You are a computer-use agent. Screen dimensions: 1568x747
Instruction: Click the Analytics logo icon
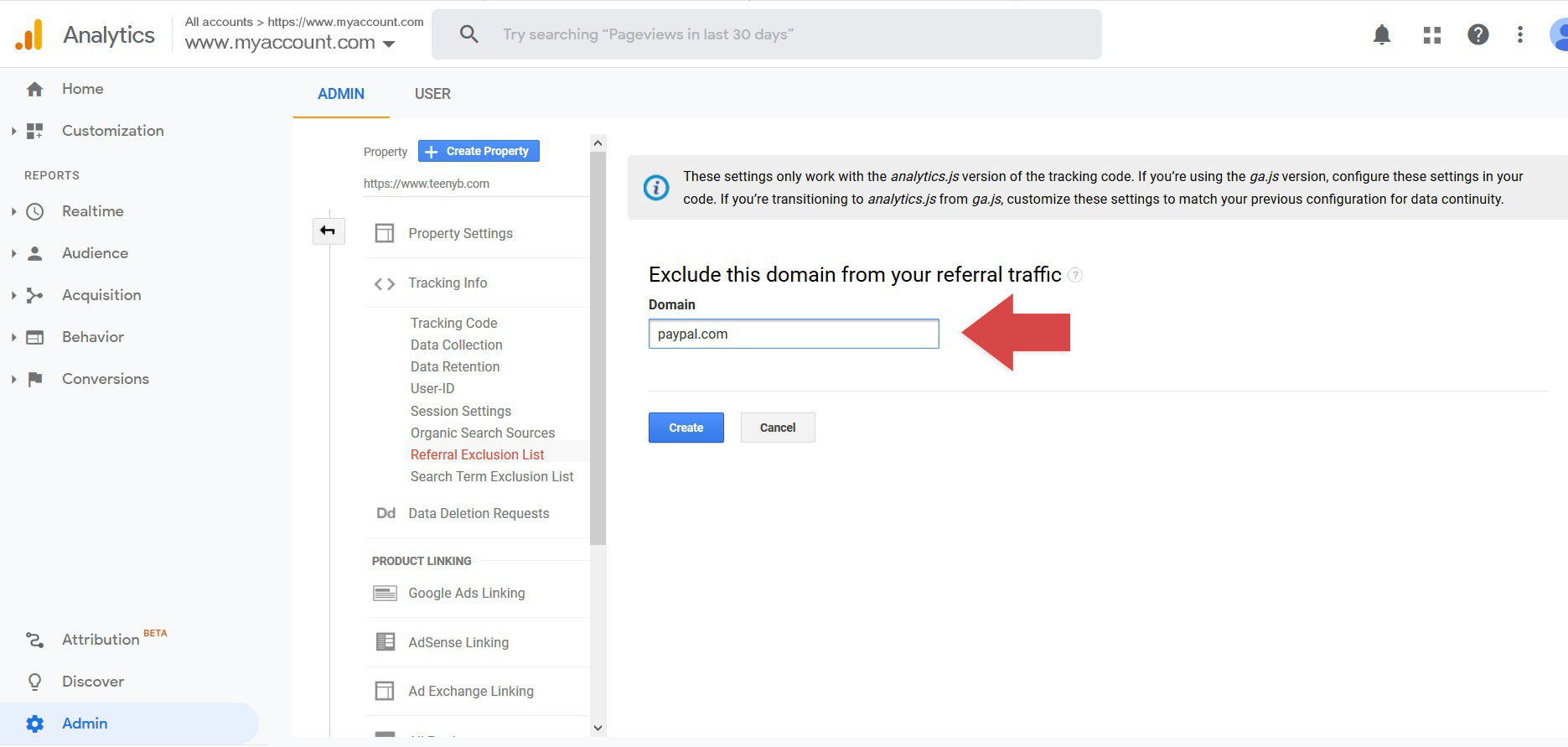[28, 34]
